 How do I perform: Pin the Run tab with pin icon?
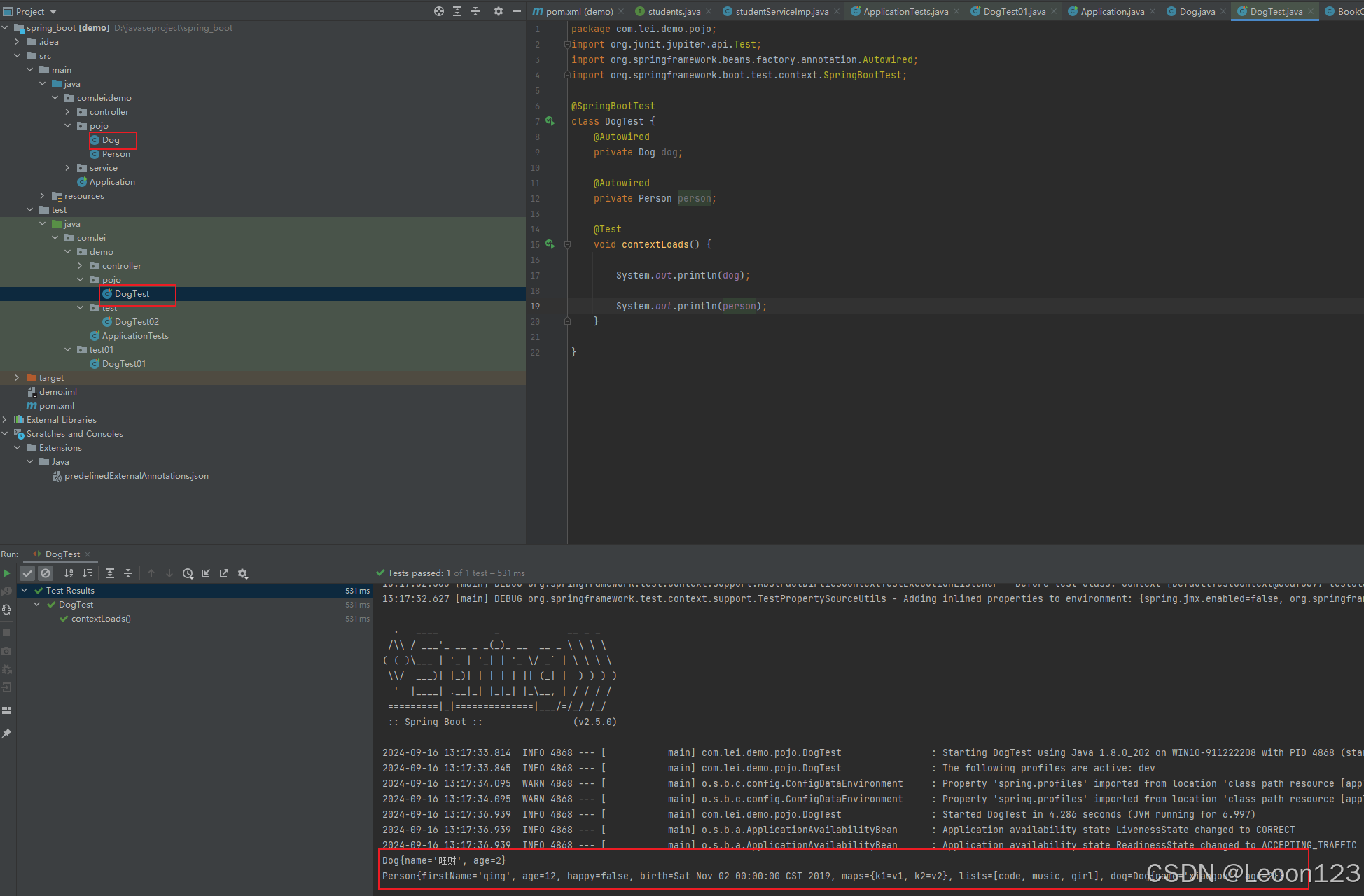click(x=7, y=734)
